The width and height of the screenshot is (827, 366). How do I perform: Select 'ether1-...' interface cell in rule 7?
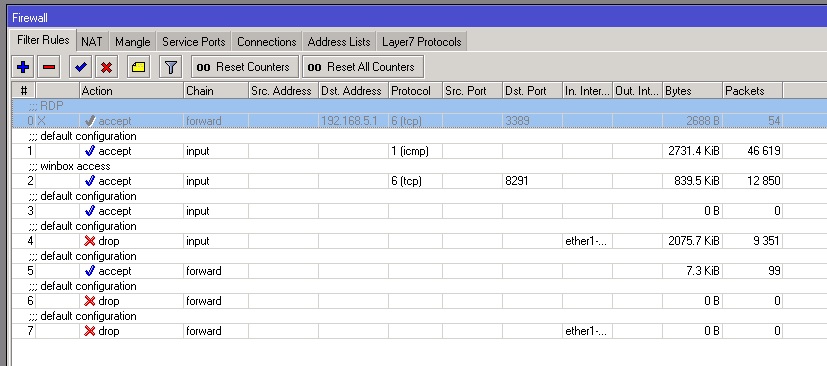point(588,331)
